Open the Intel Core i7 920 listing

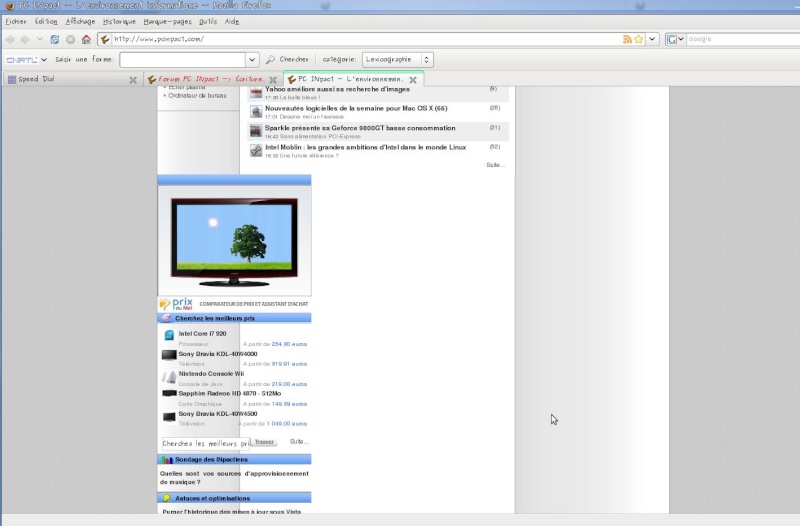pos(202,334)
